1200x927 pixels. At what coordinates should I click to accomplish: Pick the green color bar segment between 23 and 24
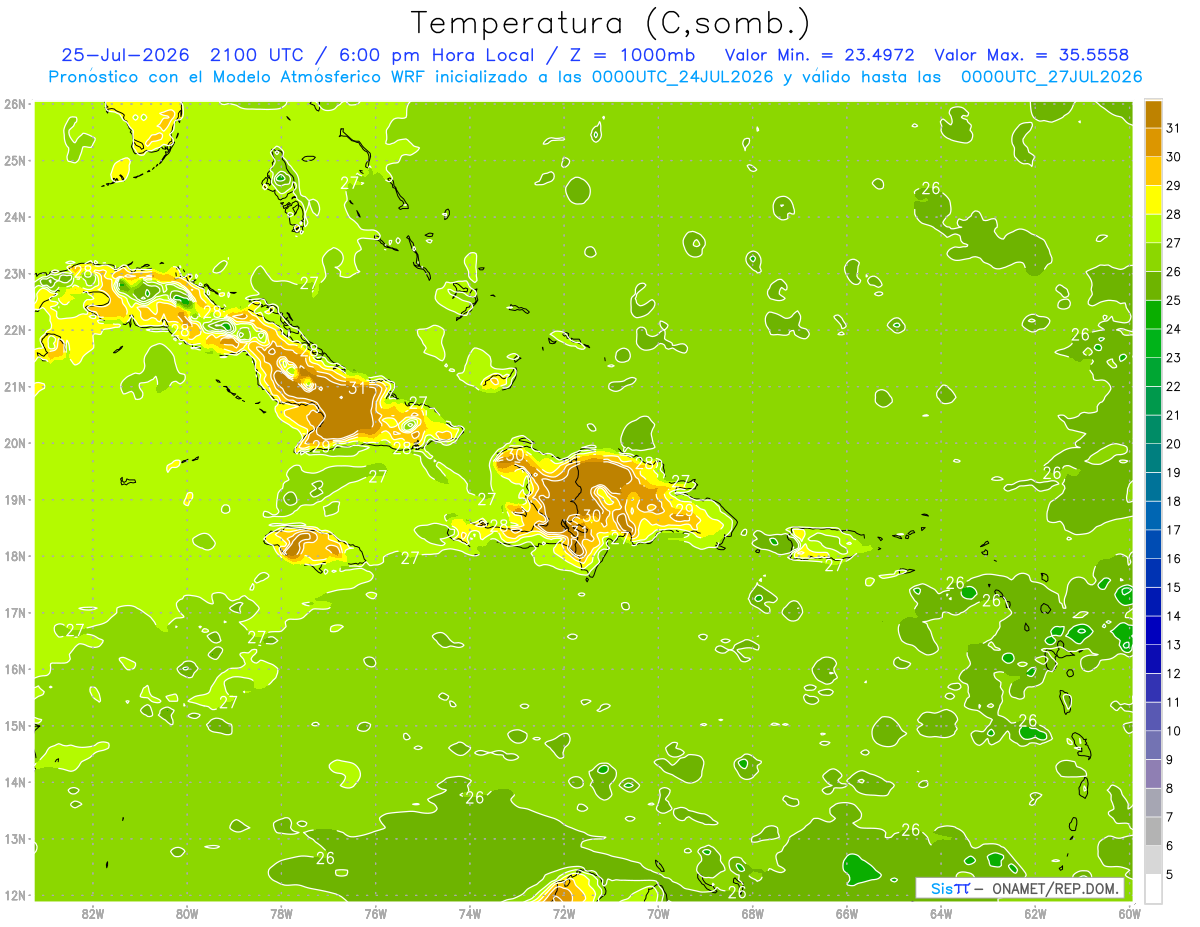tap(1153, 343)
